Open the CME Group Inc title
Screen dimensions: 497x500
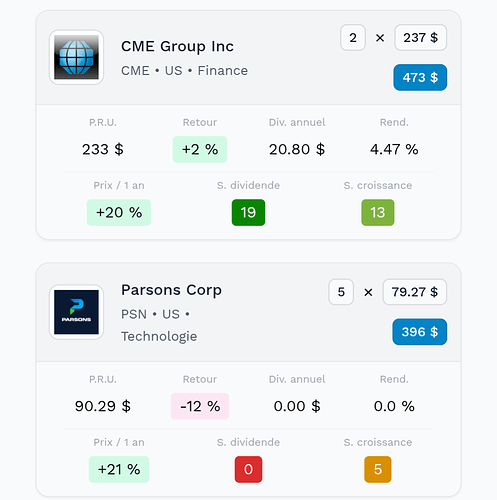coord(177,46)
